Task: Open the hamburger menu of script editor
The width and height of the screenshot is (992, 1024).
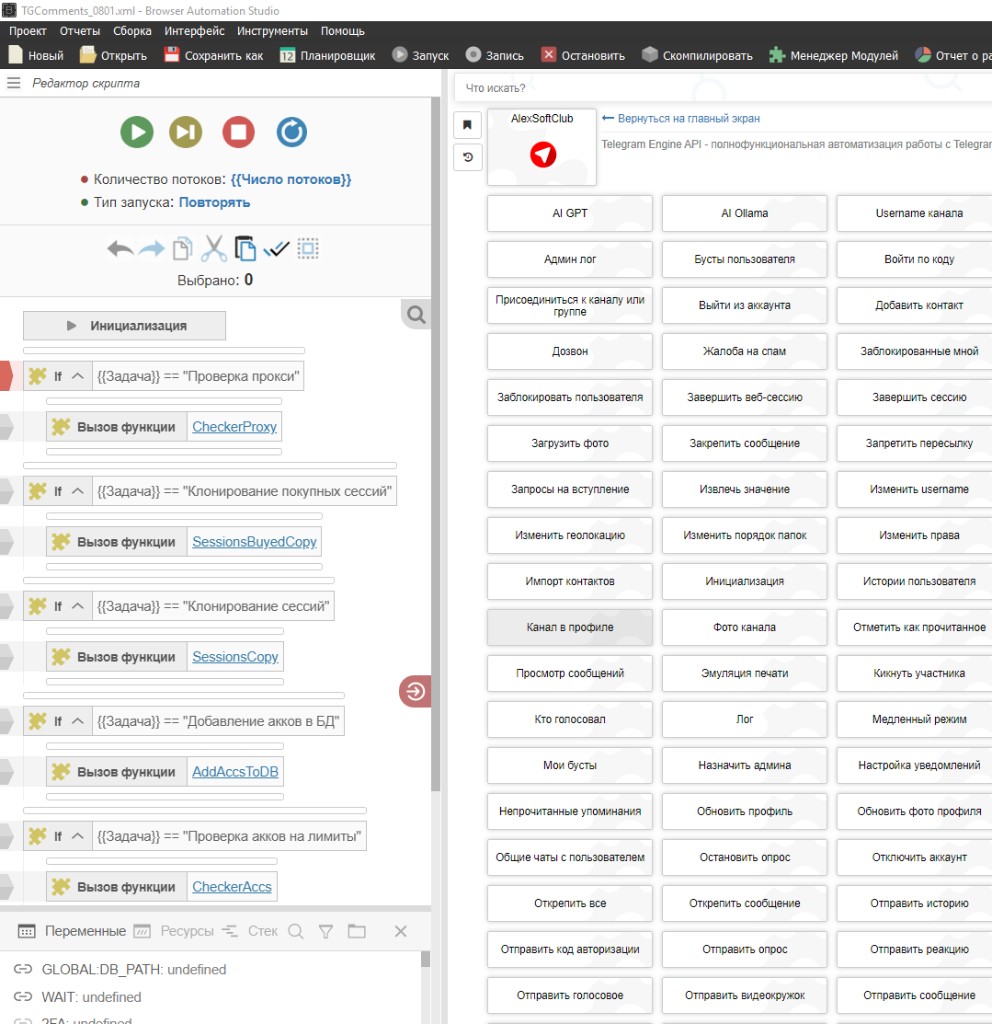Action: (x=14, y=83)
